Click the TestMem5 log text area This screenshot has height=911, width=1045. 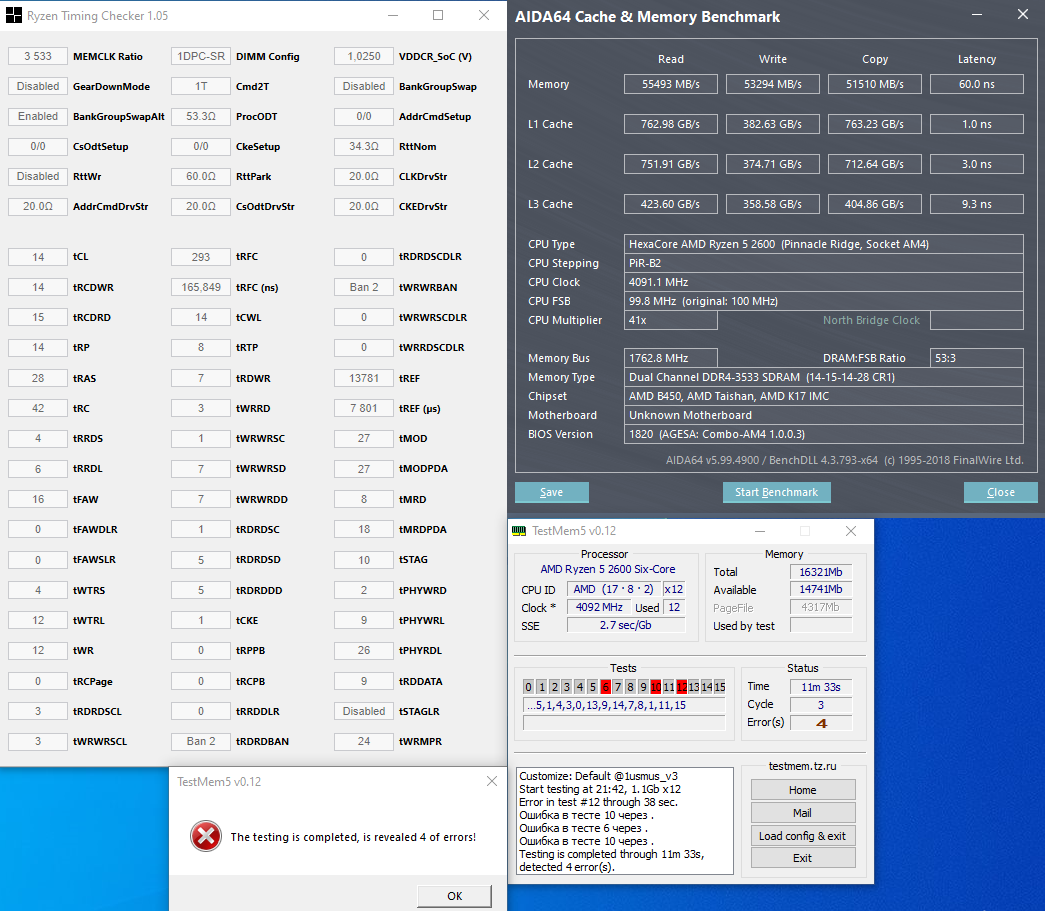[625, 821]
